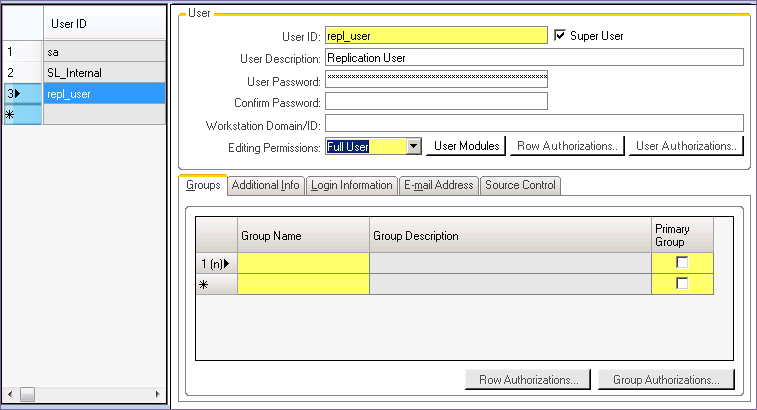
Task: Switch to the Additional Info tab
Action: 265,185
